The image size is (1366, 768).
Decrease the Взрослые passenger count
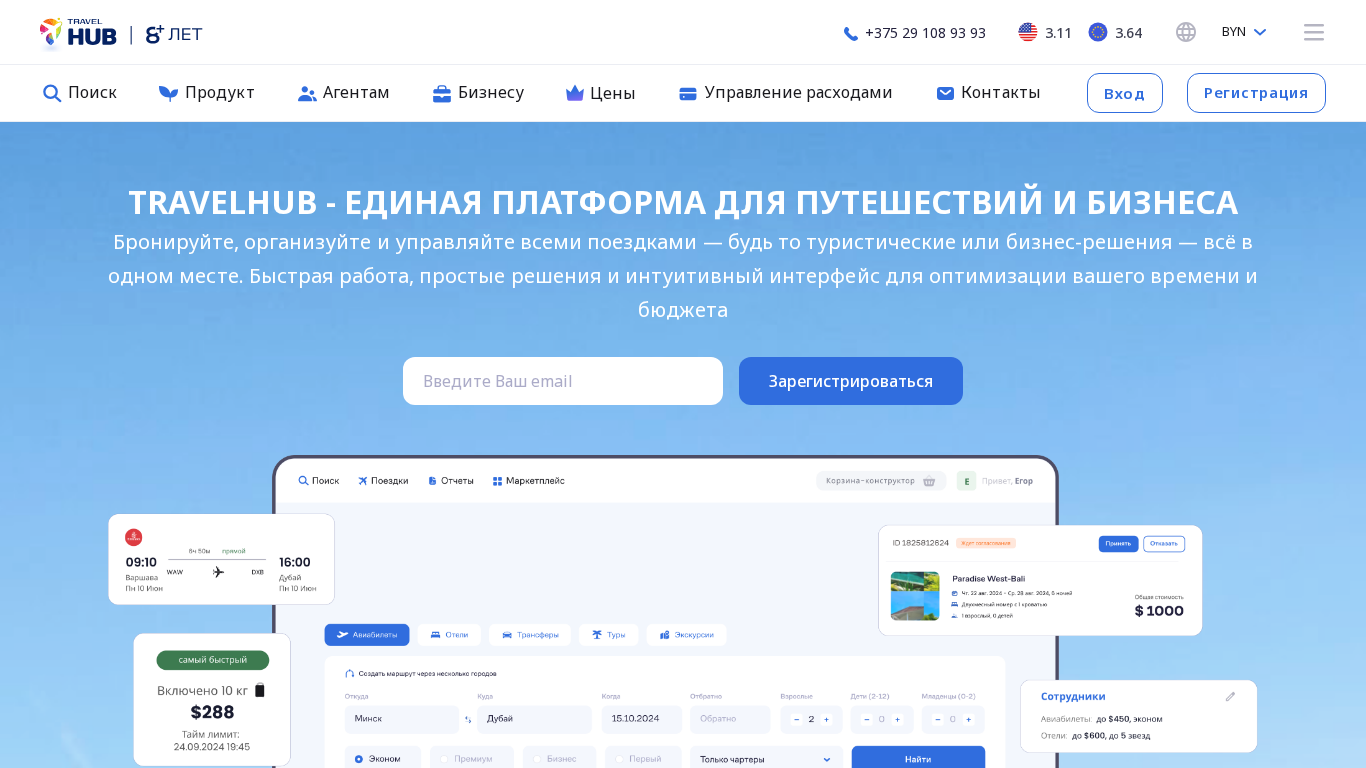[796, 719]
